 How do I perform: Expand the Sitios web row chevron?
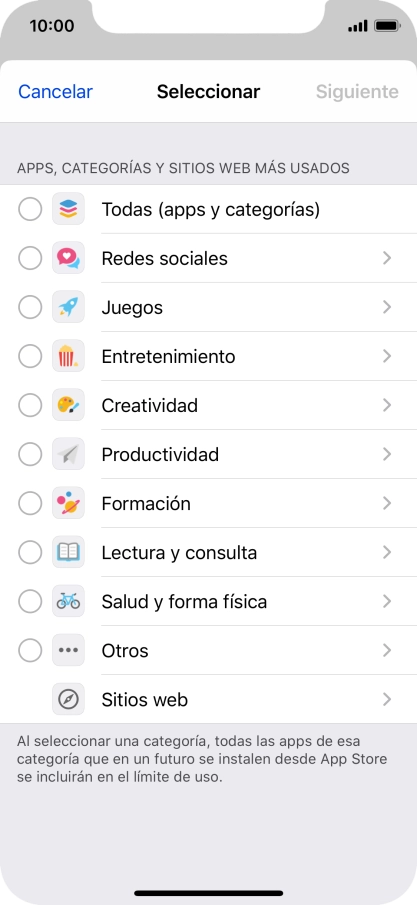coord(387,700)
